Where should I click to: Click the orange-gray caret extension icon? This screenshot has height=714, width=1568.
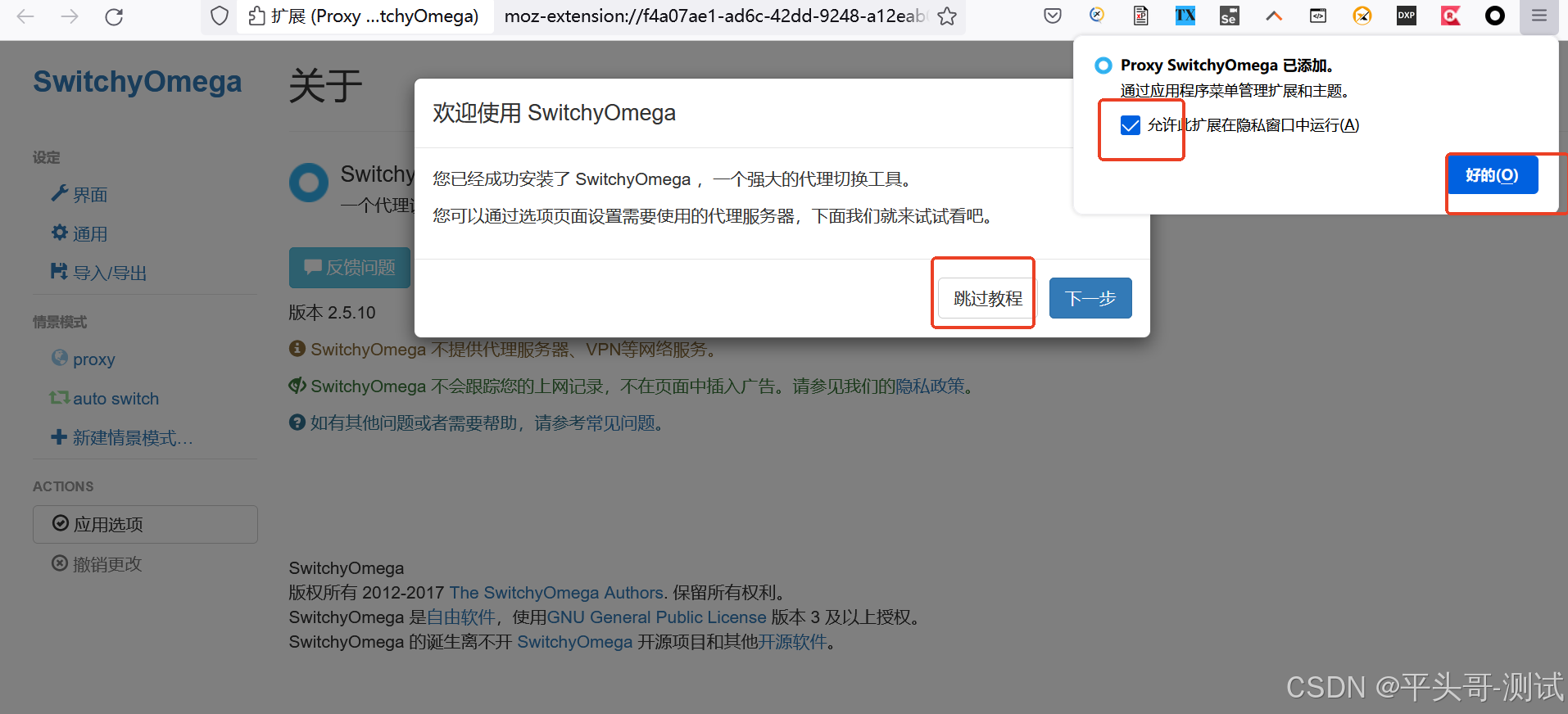[1274, 16]
